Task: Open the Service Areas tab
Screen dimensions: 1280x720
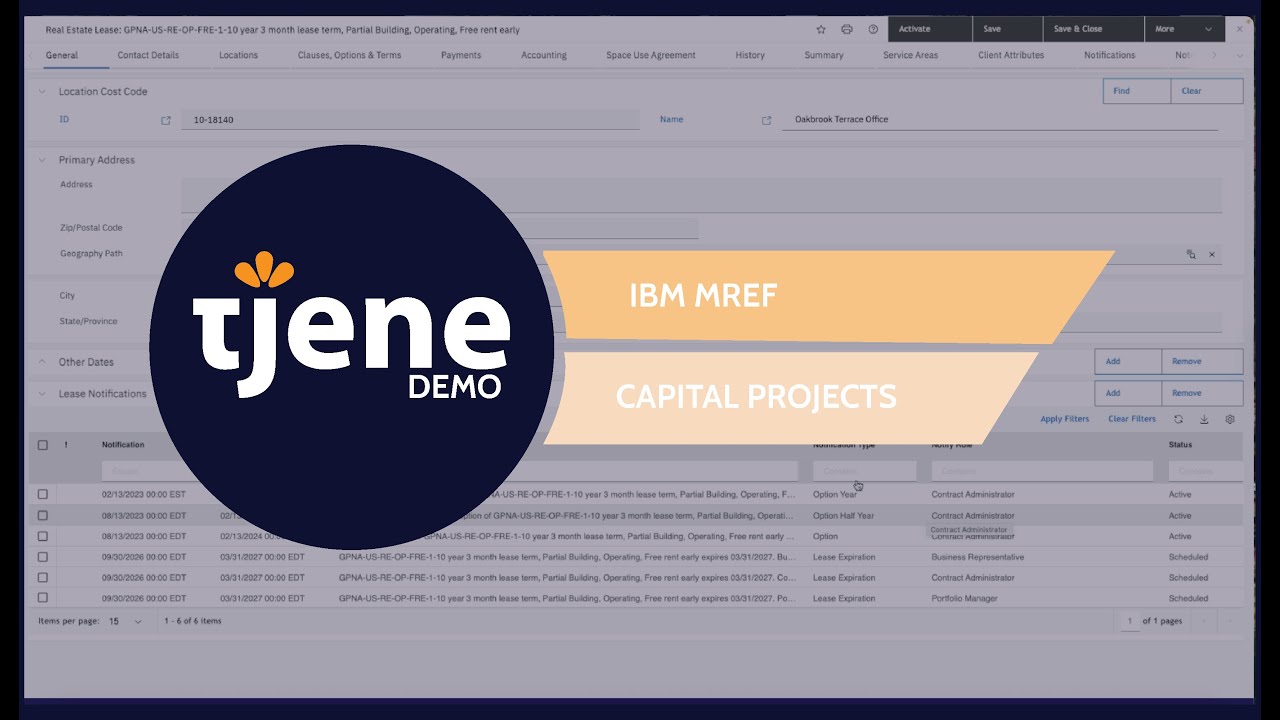Action: point(911,55)
